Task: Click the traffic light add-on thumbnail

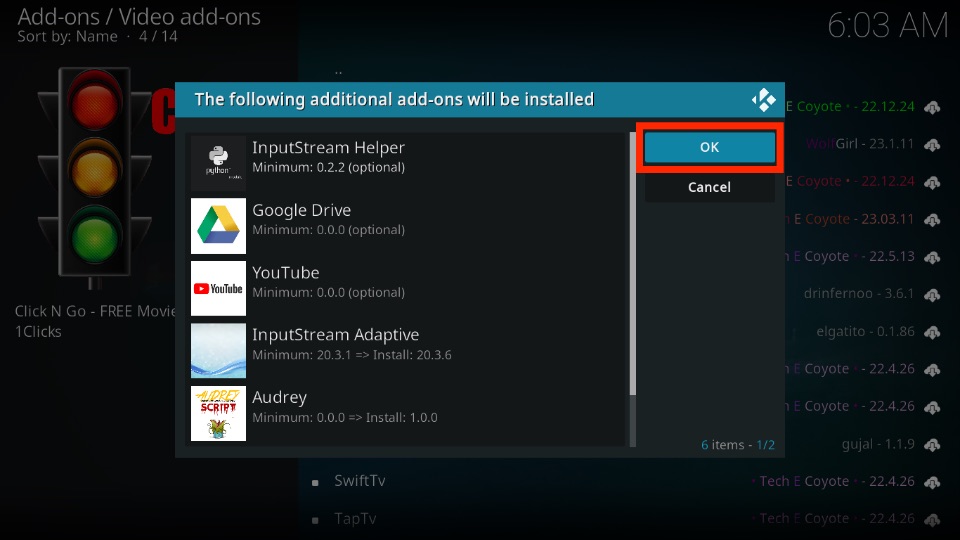Action: (94, 178)
